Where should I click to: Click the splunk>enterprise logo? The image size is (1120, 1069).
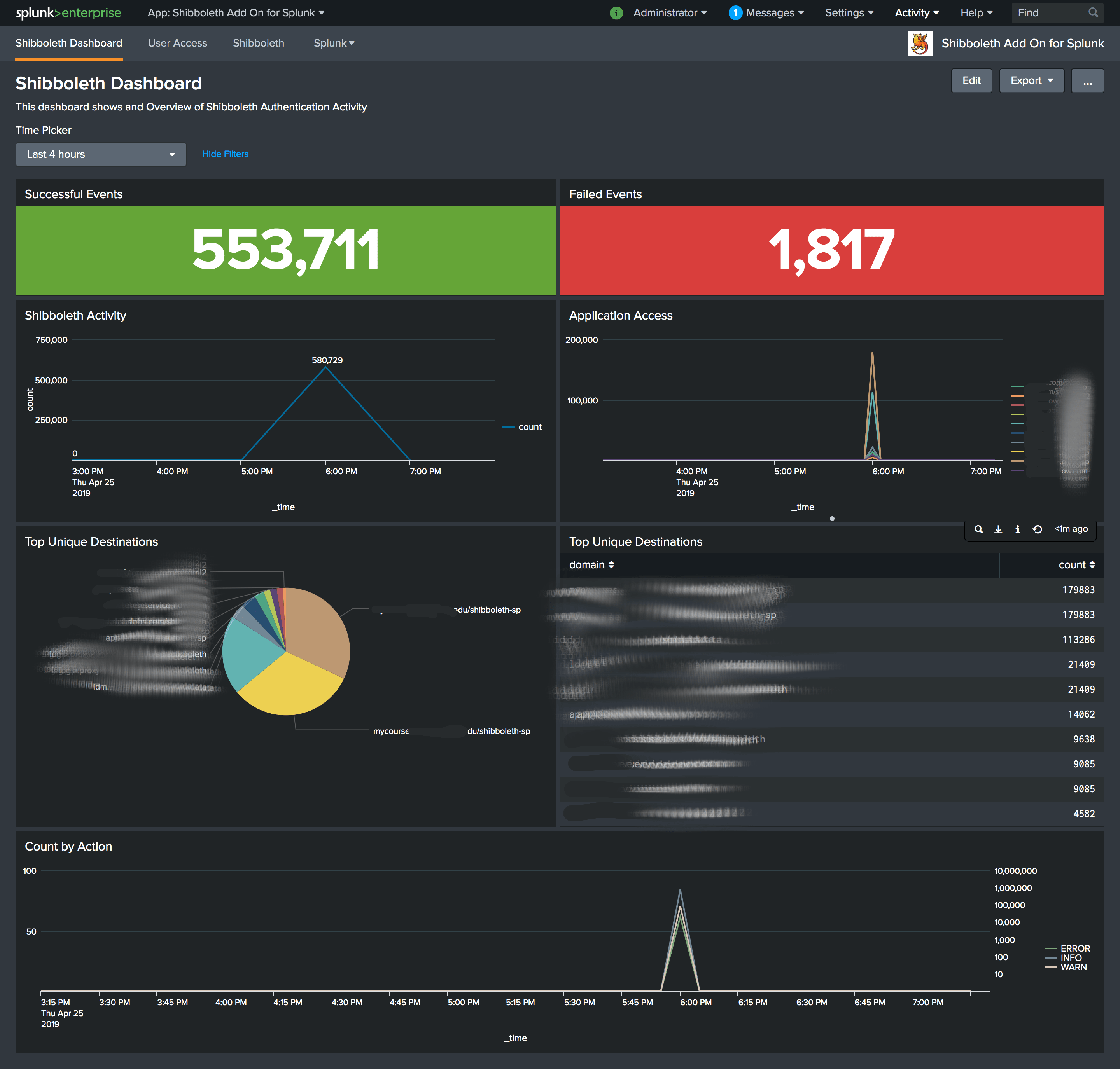(x=68, y=12)
